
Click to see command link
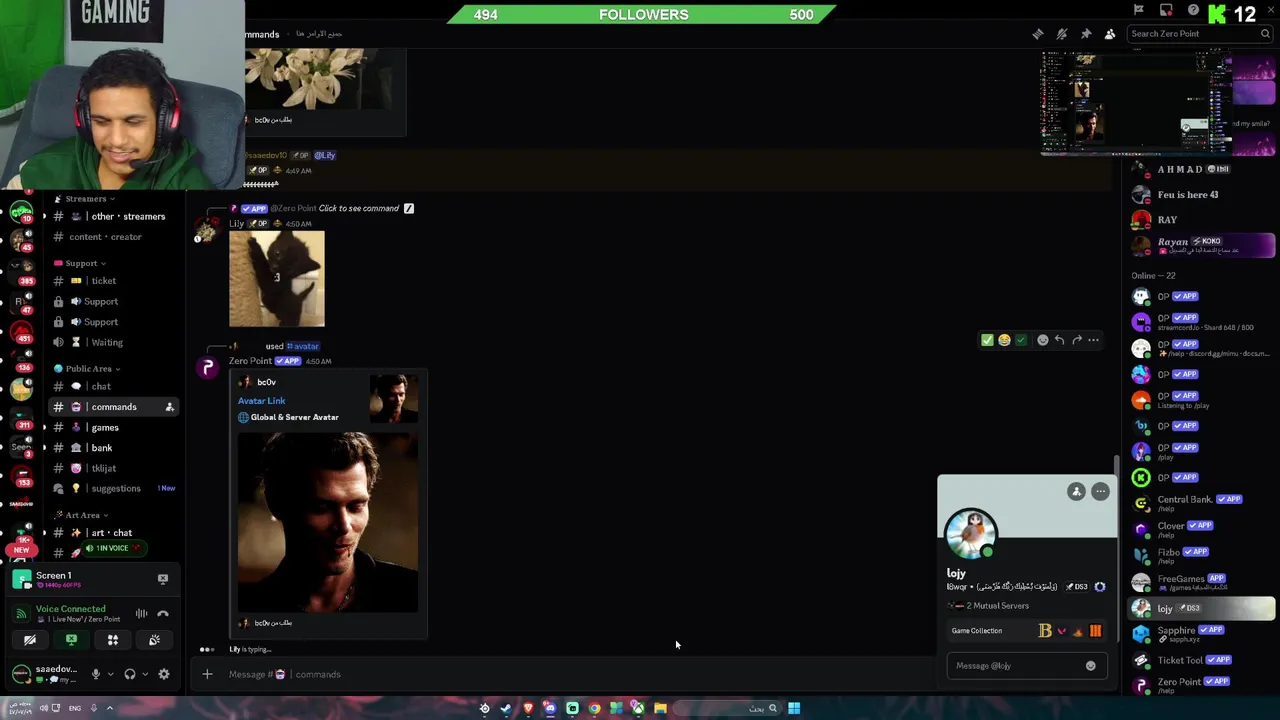click(x=359, y=208)
